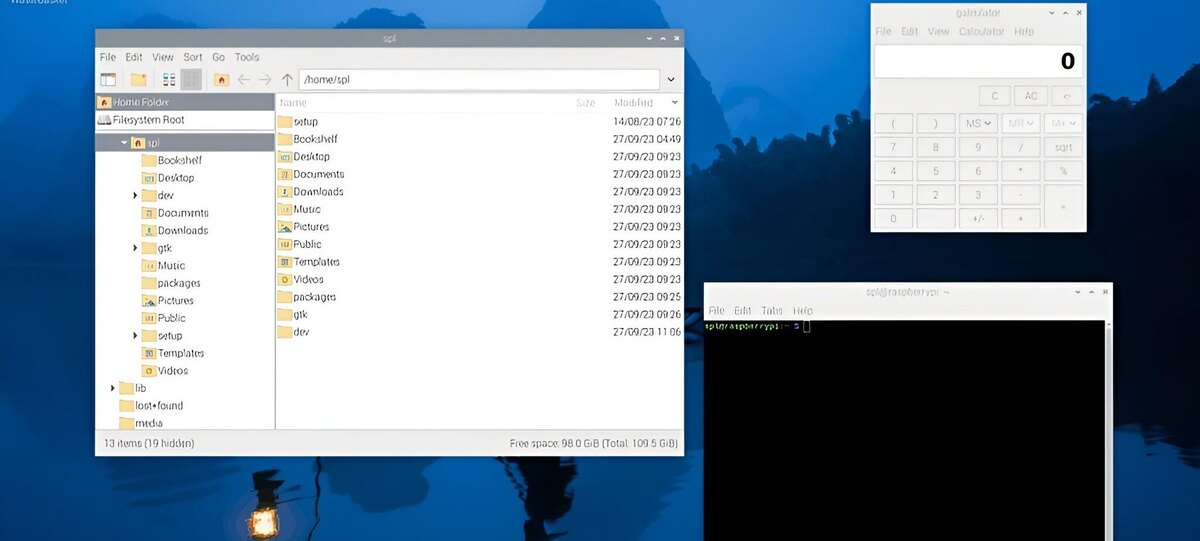Click the Downloads folder icon in the file list
Screen dimensions: 1200x541
point(284,192)
